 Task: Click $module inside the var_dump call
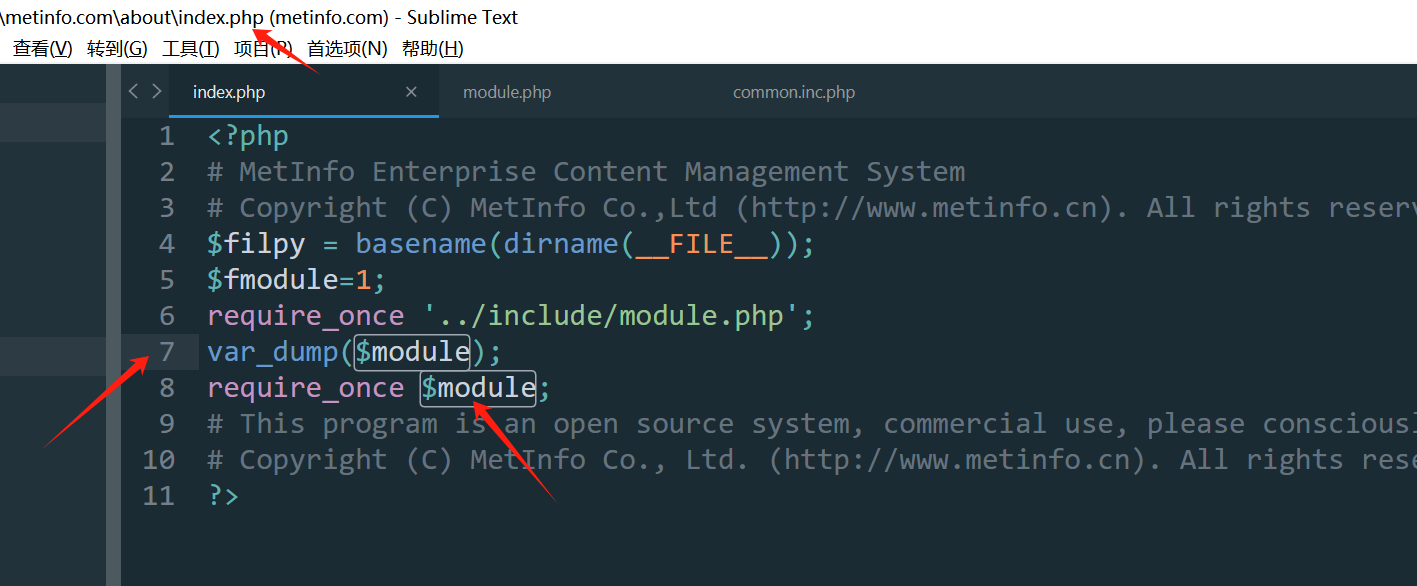coord(412,352)
